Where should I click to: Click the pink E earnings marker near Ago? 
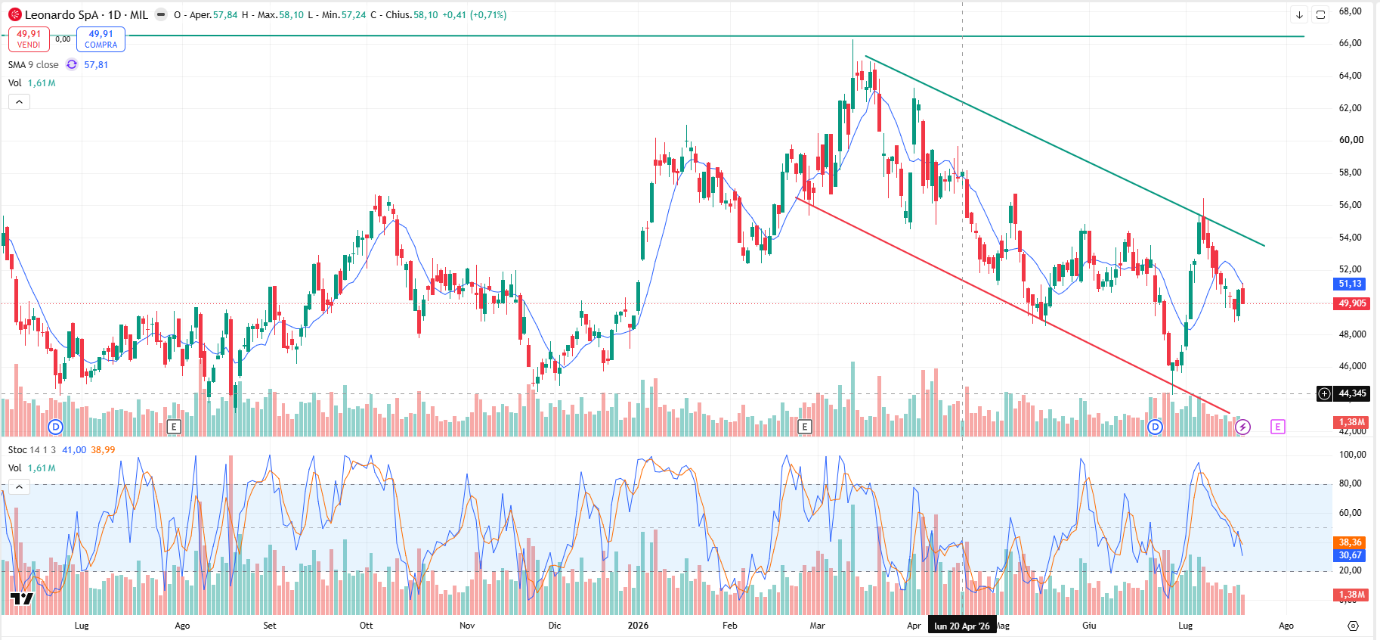tap(1278, 427)
